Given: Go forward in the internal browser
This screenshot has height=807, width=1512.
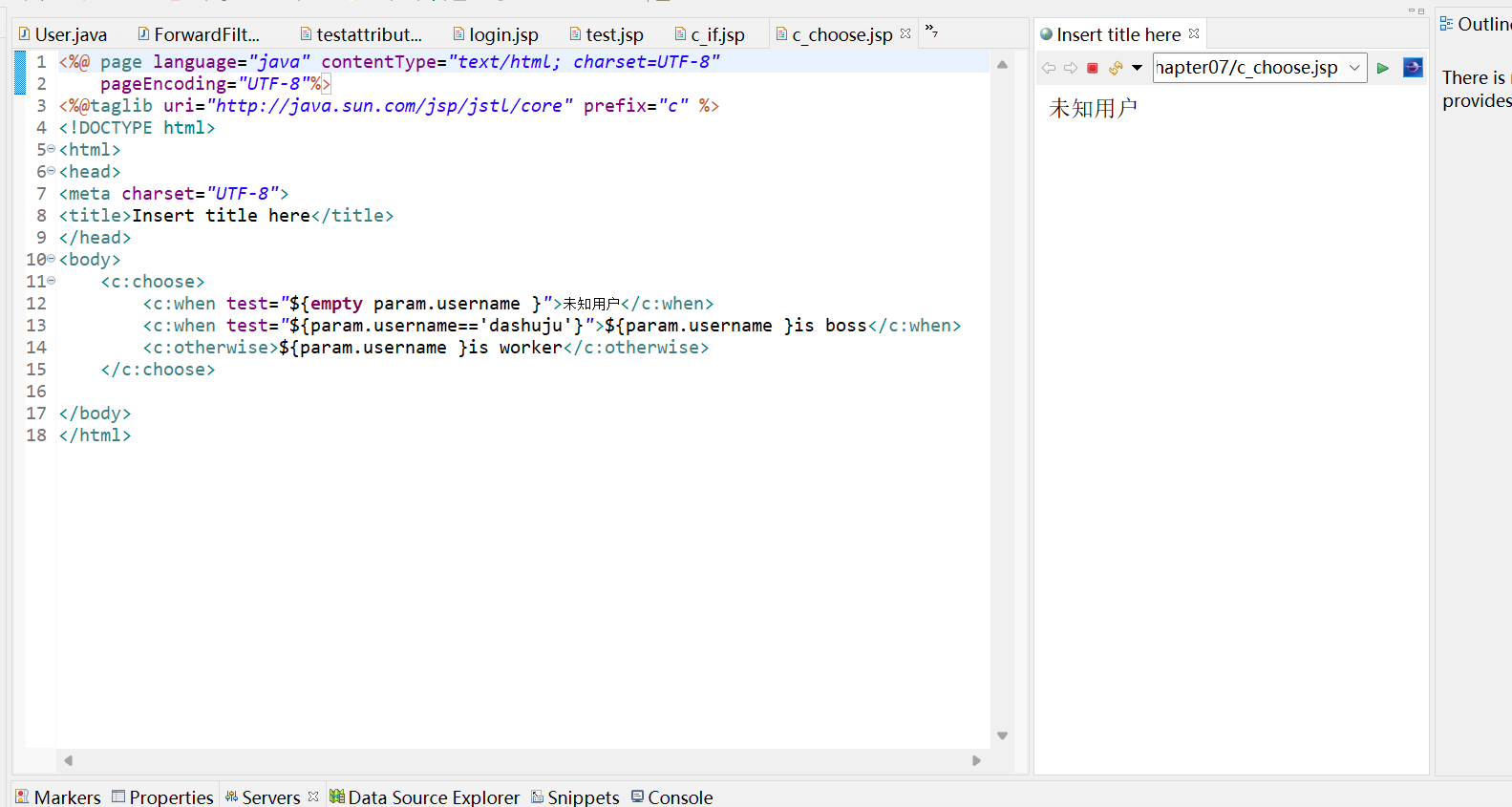Looking at the screenshot, I should (1071, 68).
